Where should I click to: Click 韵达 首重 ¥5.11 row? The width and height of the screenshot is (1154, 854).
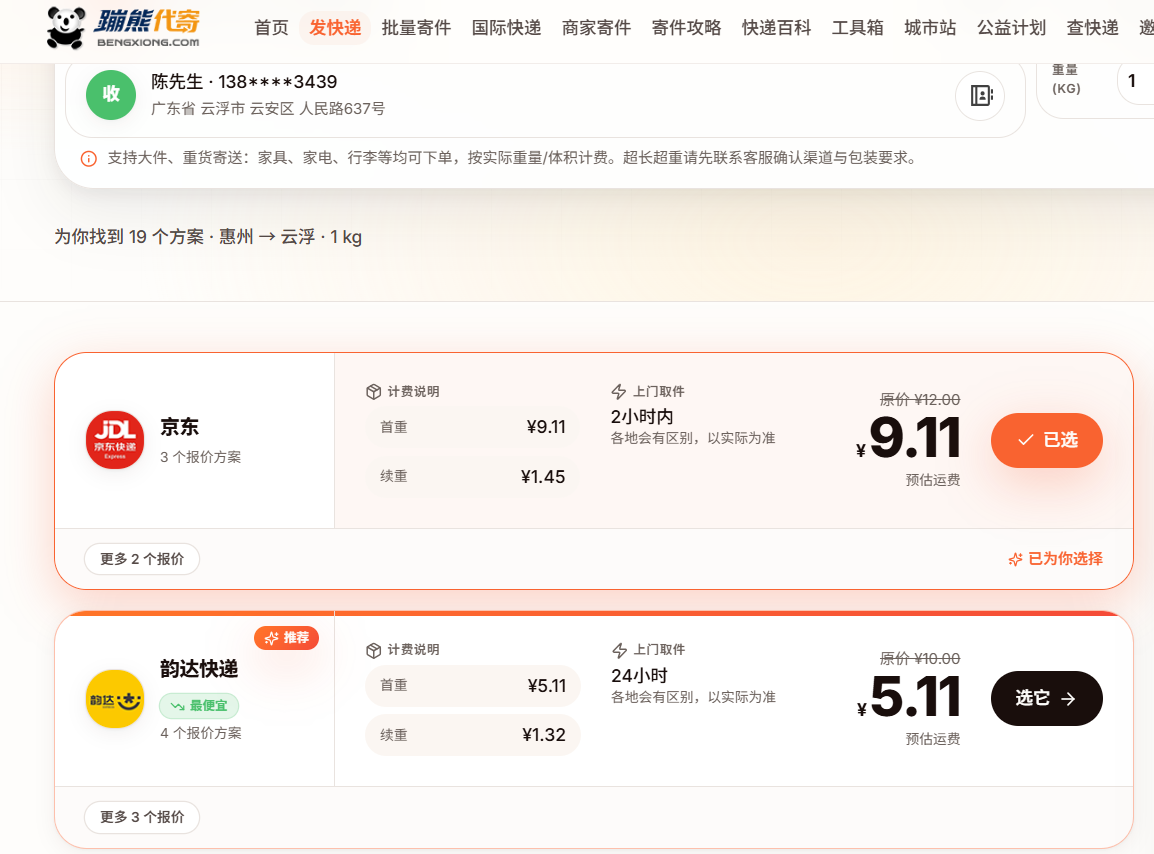click(472, 685)
